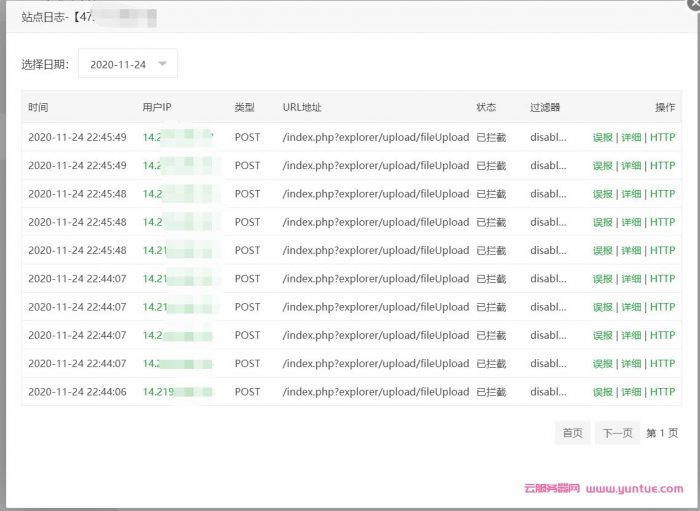This screenshot has width=700, height=511.
Task: Open the 选择日期 date dropdown
Action: 127,64
